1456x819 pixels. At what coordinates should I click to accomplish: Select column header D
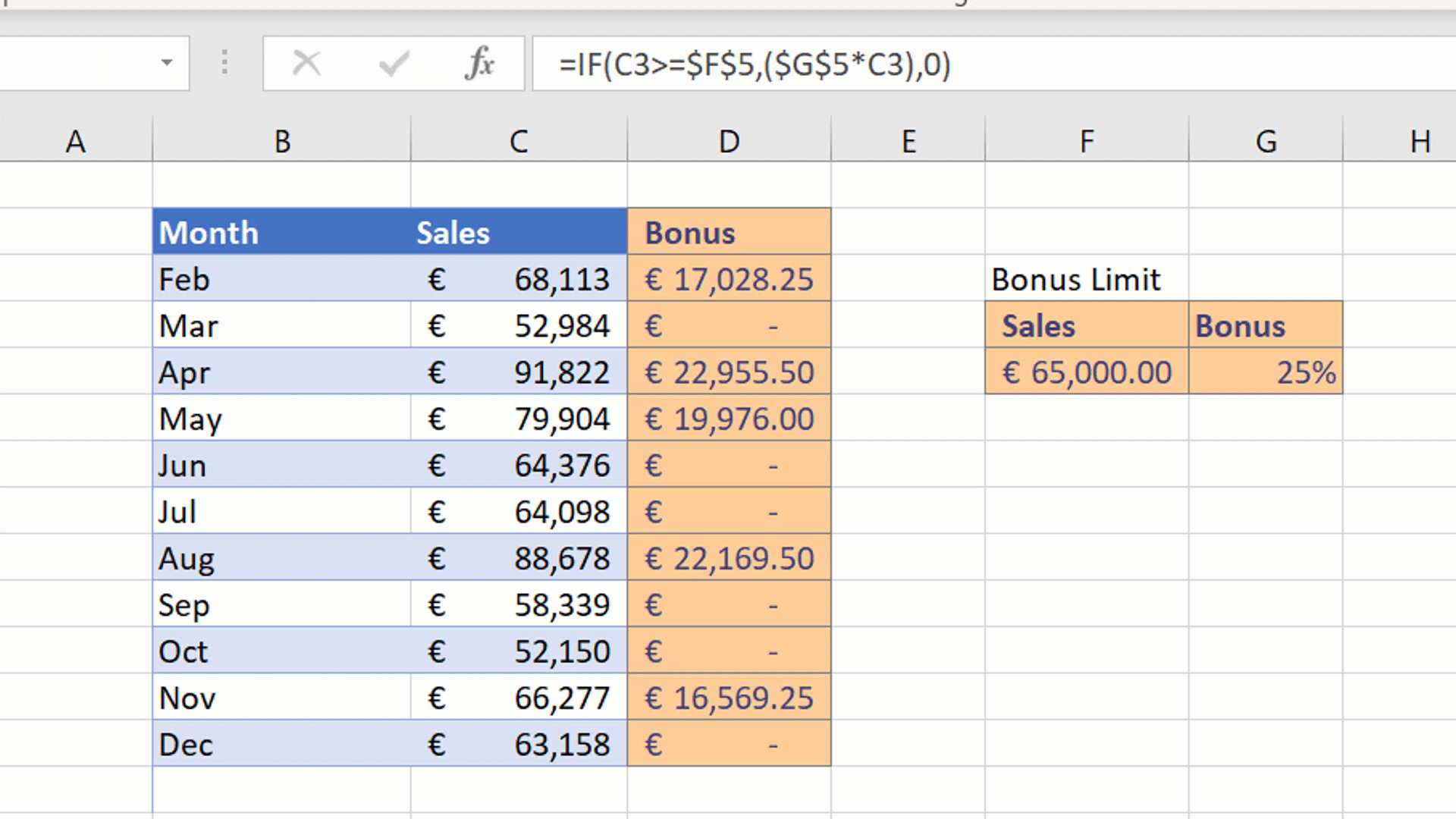[728, 140]
